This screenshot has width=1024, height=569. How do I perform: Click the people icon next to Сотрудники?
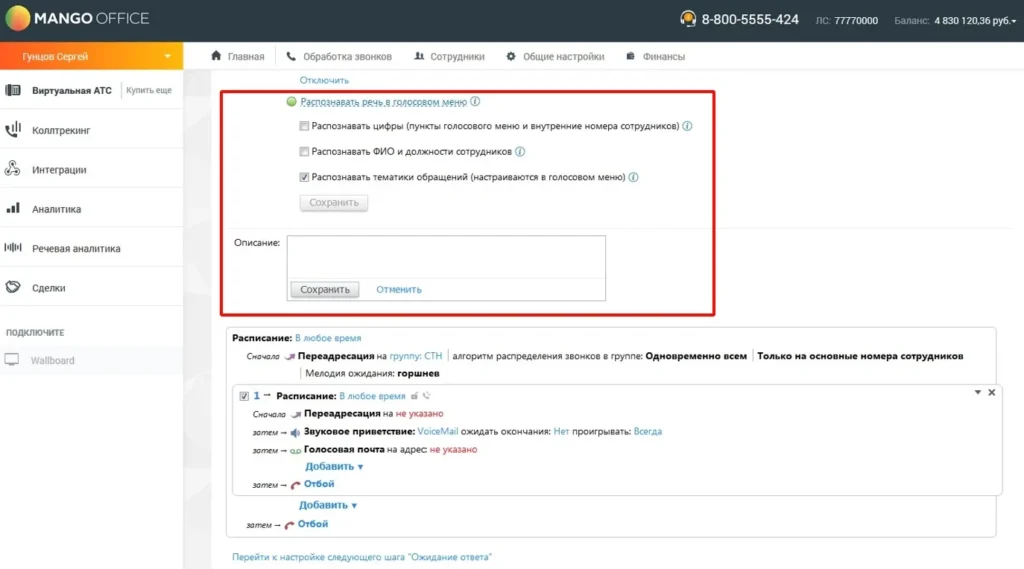pyautogui.click(x=419, y=56)
